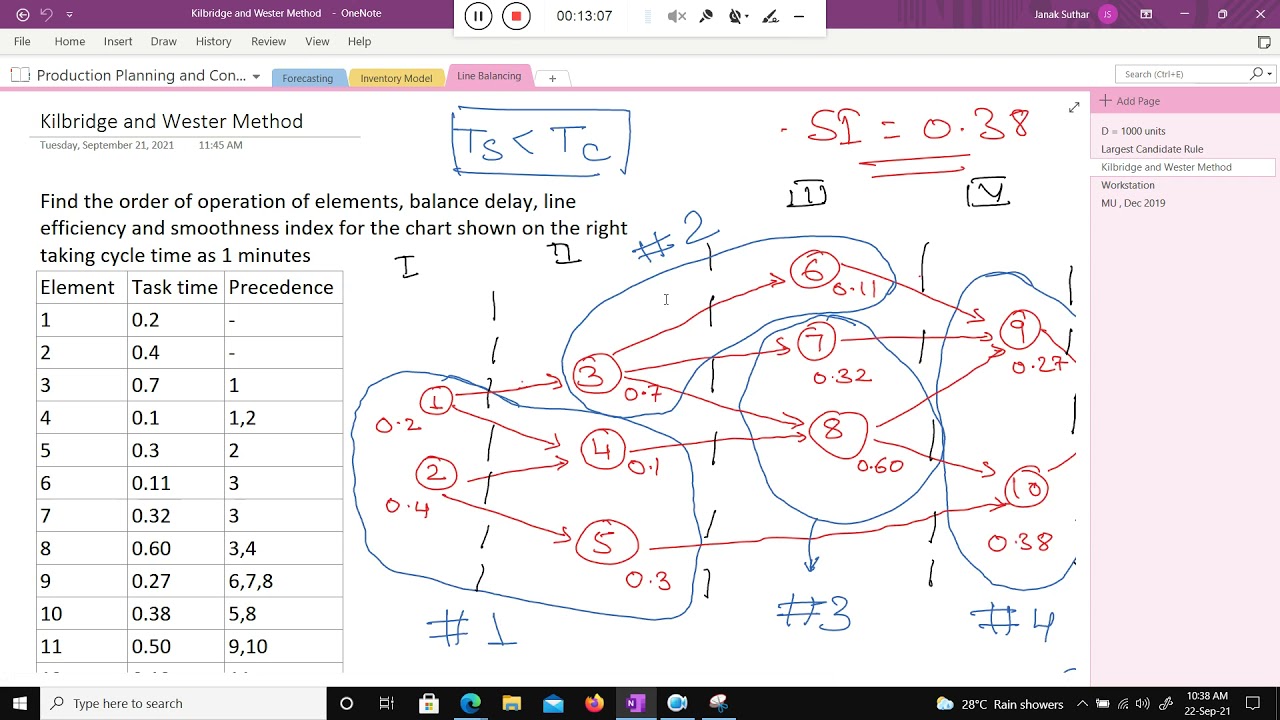1280x720 pixels.
Task: Create a new section with plus tab
Action: point(552,78)
